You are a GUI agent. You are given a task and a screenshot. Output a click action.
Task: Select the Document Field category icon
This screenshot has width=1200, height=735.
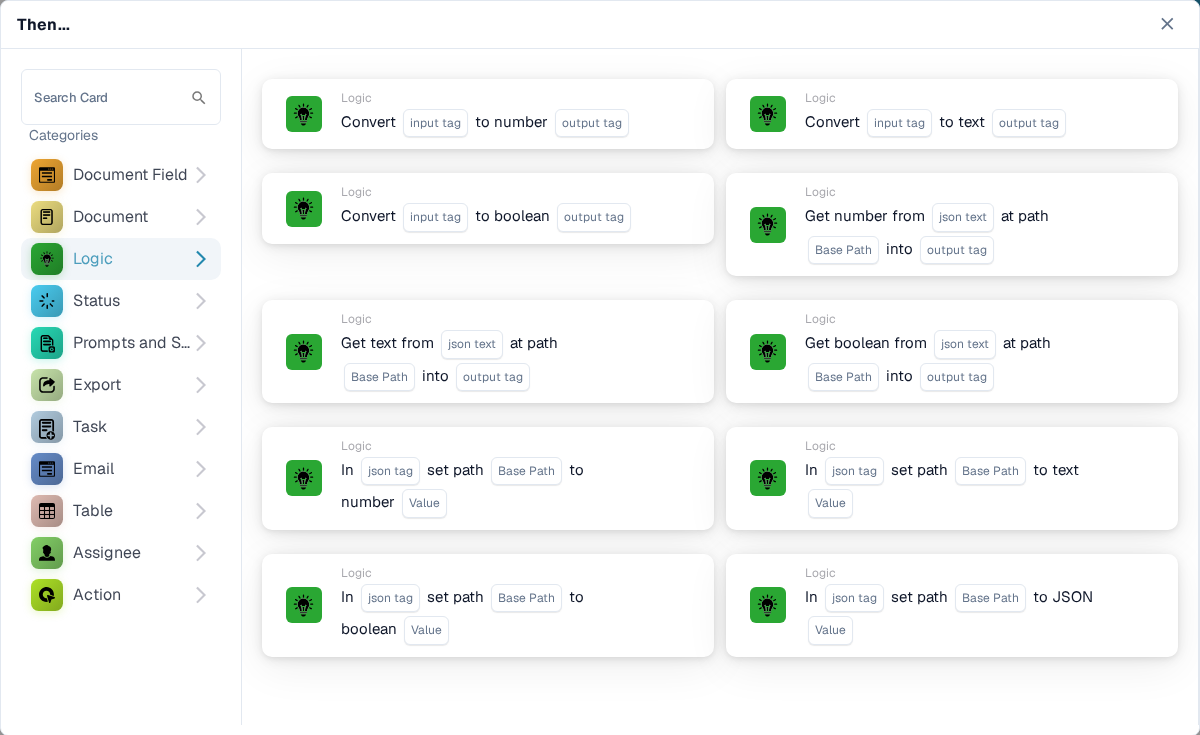[x=47, y=175]
